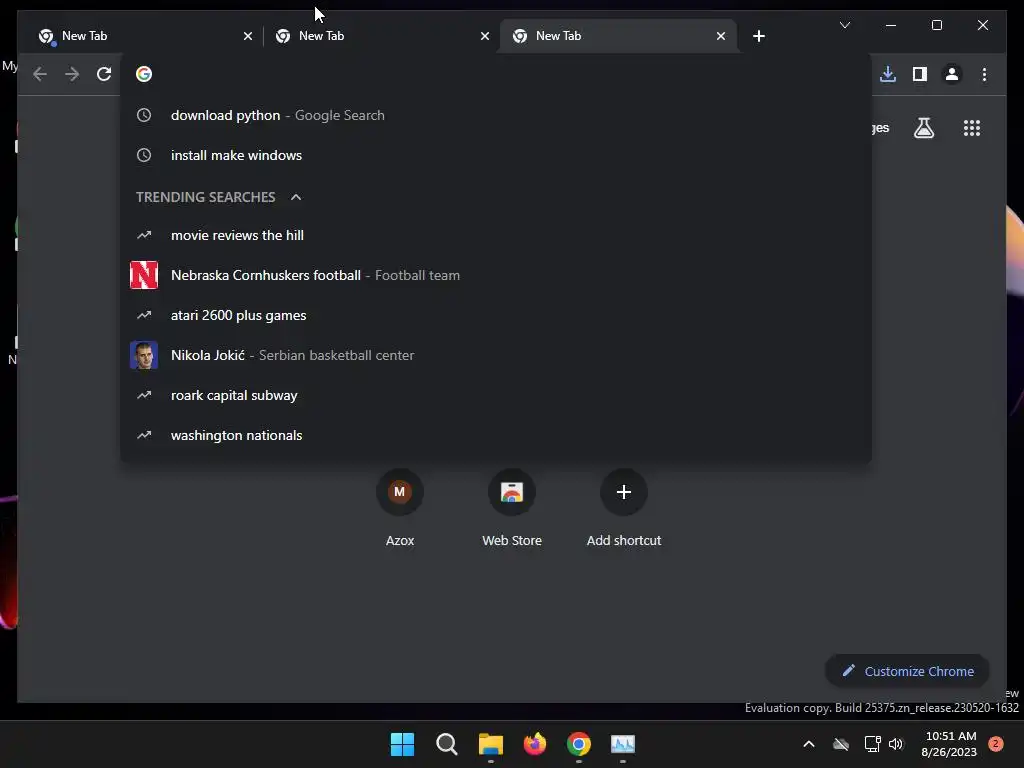
Task: Launch Firefox from the taskbar
Action: [535, 744]
